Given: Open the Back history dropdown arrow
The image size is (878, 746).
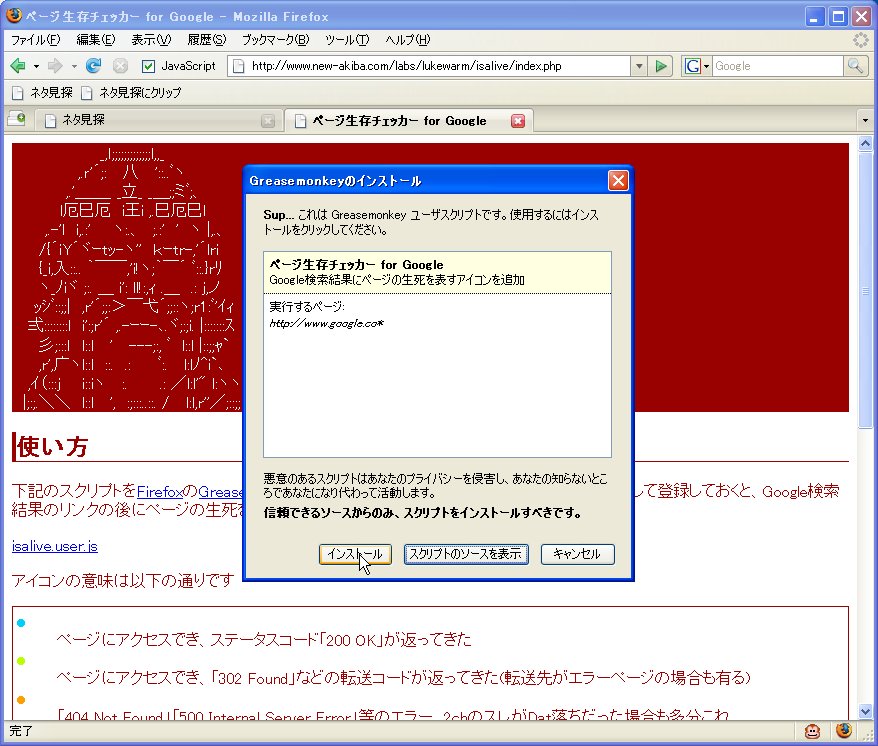Looking at the screenshot, I should [x=36, y=66].
